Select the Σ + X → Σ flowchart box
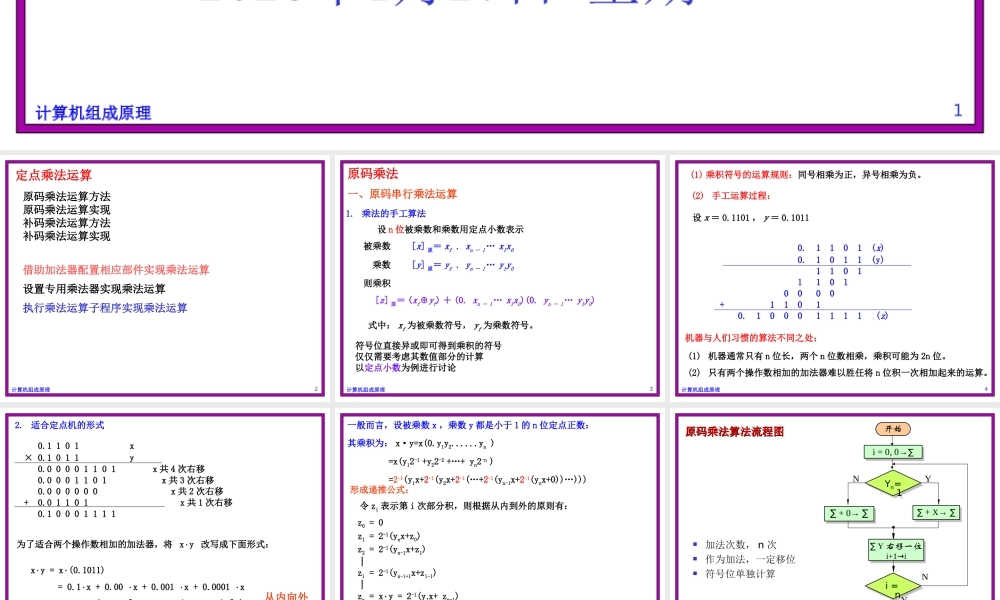Viewport: 1000px width, 600px height. [937, 511]
